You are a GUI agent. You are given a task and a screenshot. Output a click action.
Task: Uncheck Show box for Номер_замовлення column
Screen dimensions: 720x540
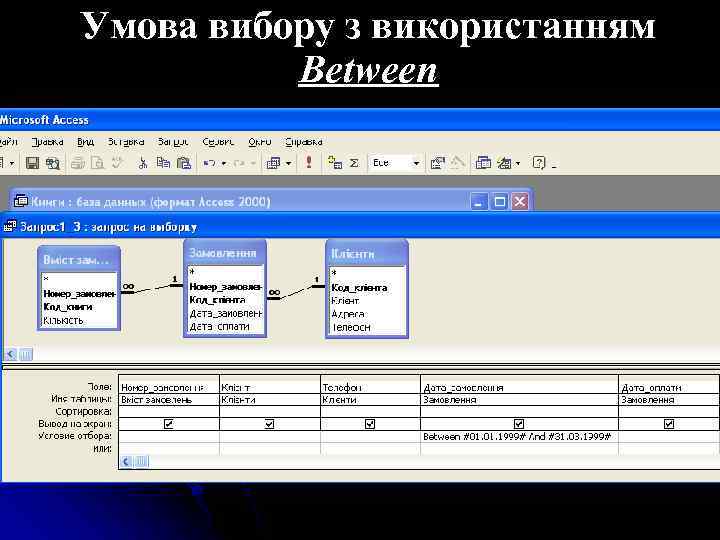tap(169, 424)
